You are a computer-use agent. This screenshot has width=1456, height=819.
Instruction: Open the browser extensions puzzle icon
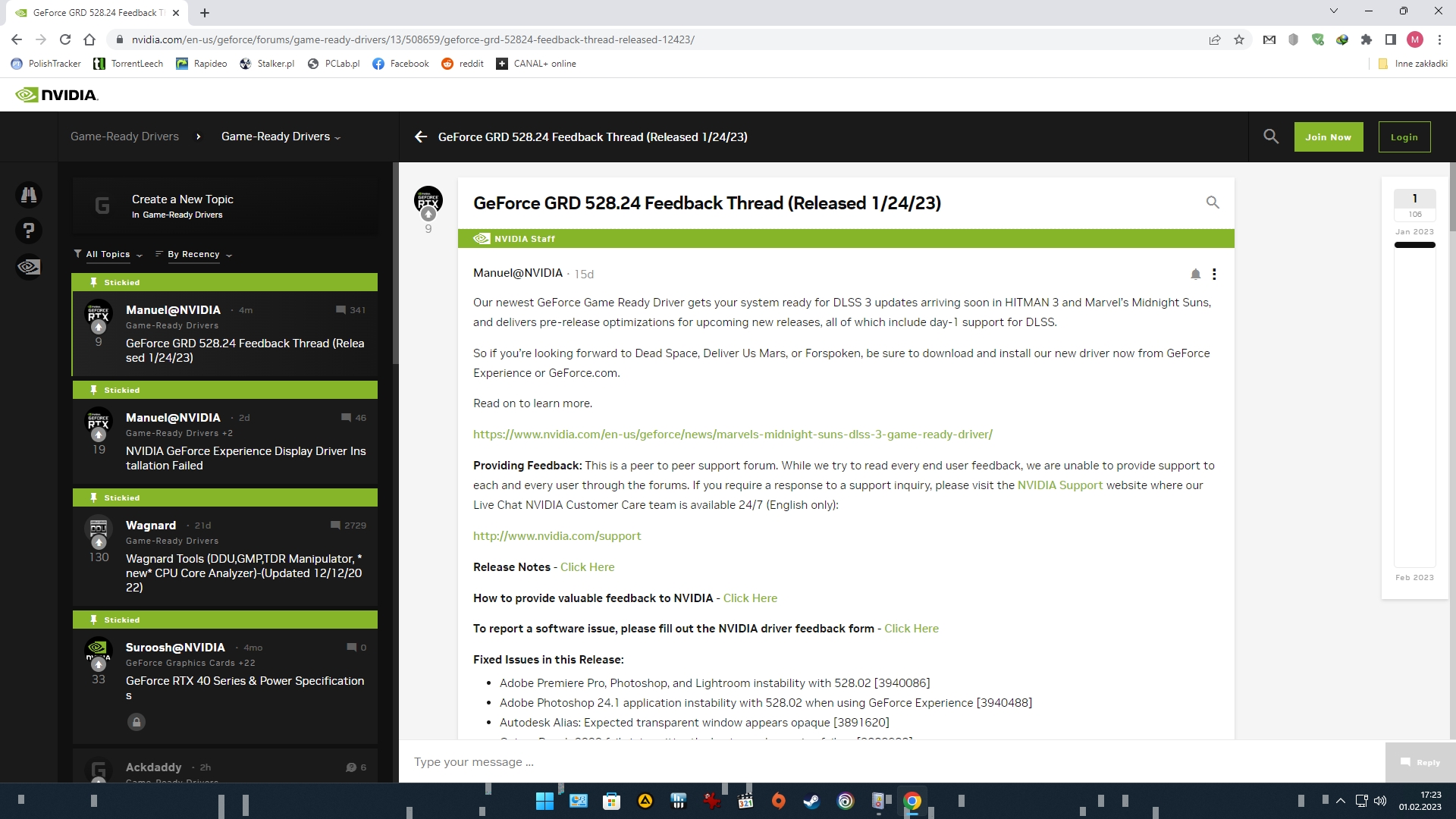(x=1367, y=39)
